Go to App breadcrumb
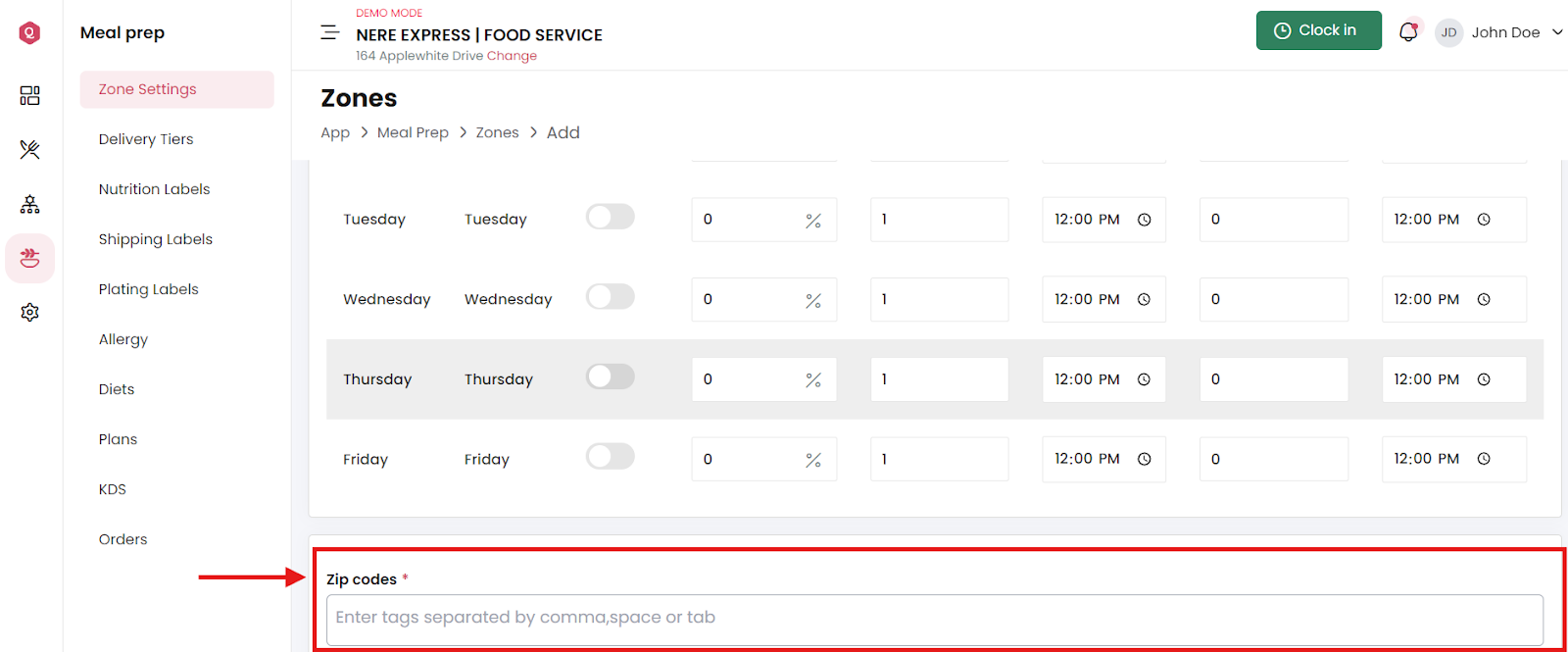Viewport: 1568px width, 652px height. click(x=335, y=133)
